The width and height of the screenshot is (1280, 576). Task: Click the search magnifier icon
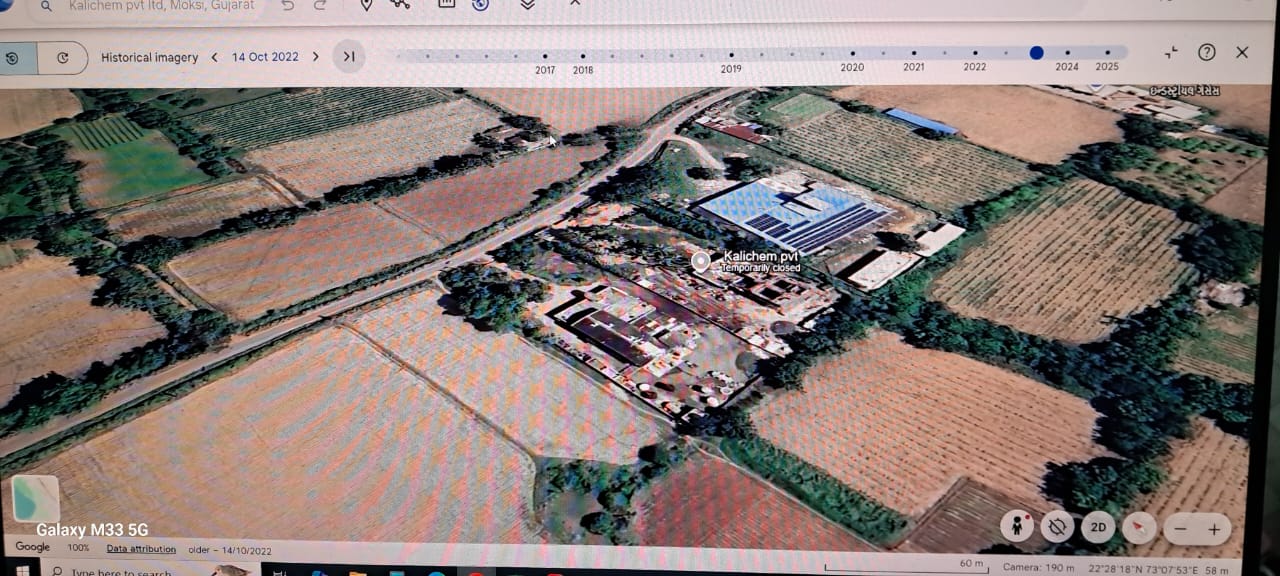tap(46, 6)
